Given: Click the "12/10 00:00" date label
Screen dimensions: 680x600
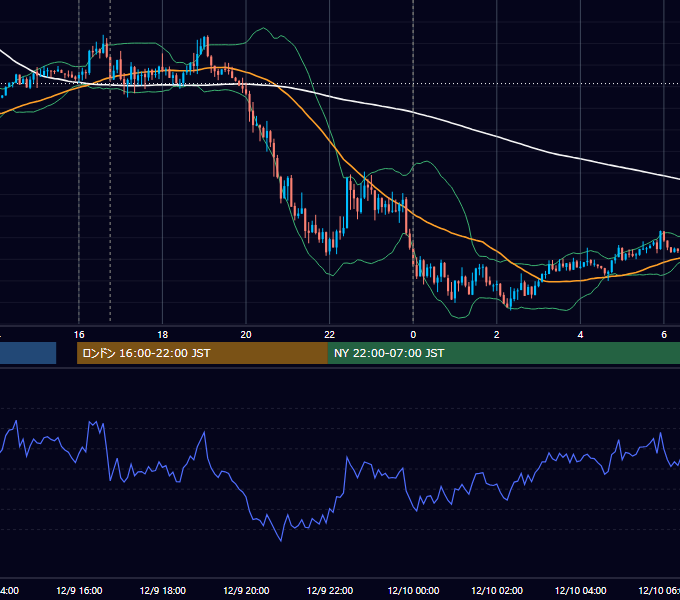Looking at the screenshot, I should pyautogui.click(x=413, y=590).
